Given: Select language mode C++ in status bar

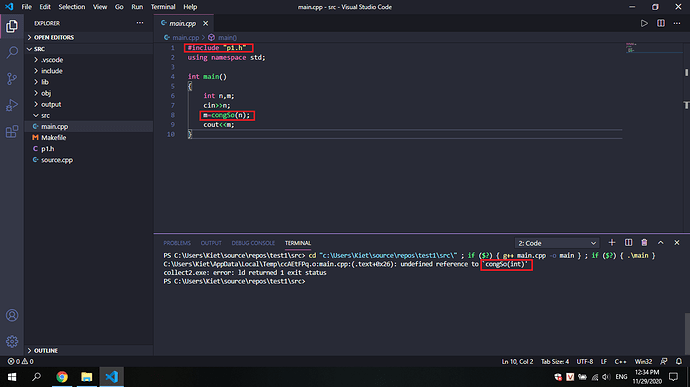Looking at the screenshot, I should [x=620, y=361].
